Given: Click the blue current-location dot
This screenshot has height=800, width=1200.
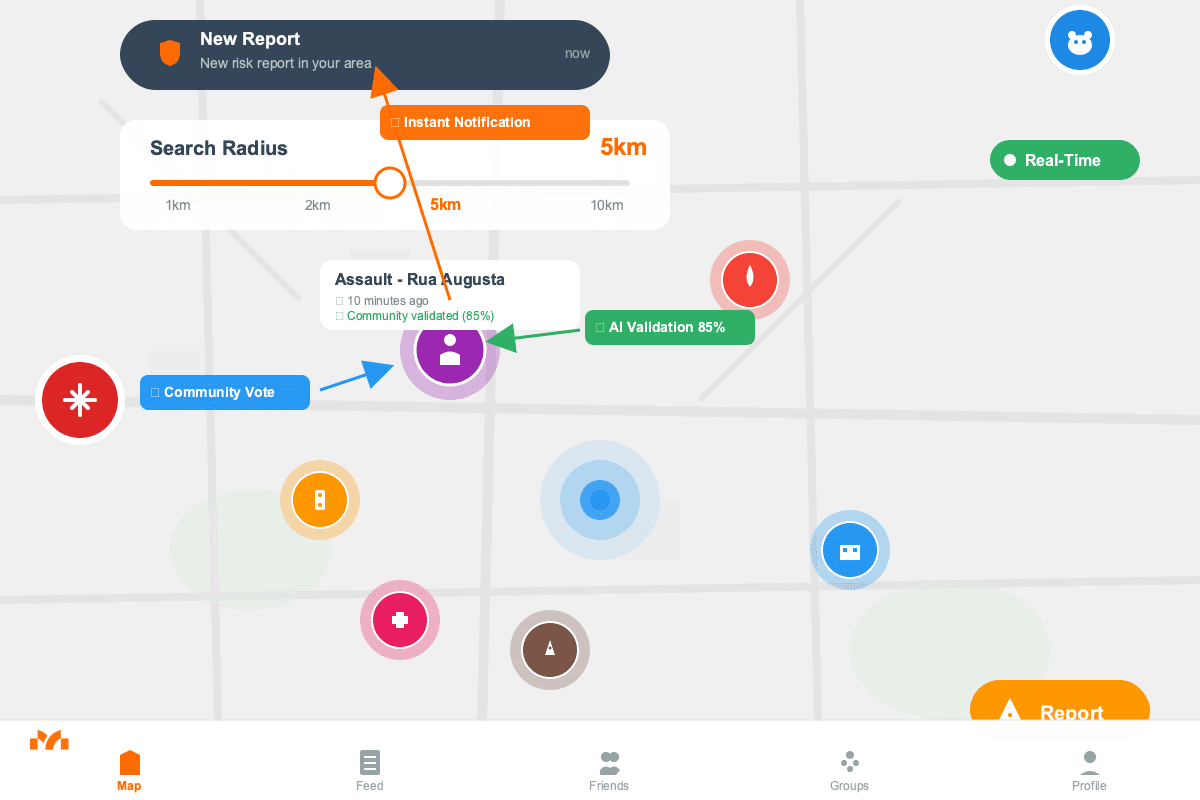Looking at the screenshot, I should pos(600,500).
